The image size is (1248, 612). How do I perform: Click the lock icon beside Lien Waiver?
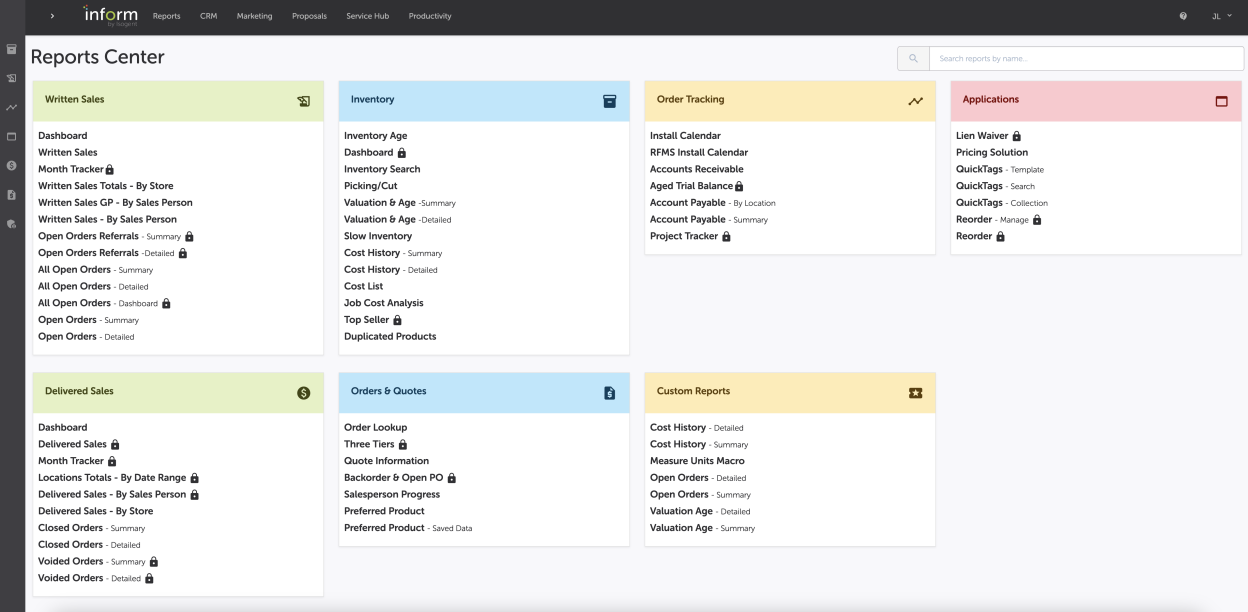click(x=1017, y=136)
